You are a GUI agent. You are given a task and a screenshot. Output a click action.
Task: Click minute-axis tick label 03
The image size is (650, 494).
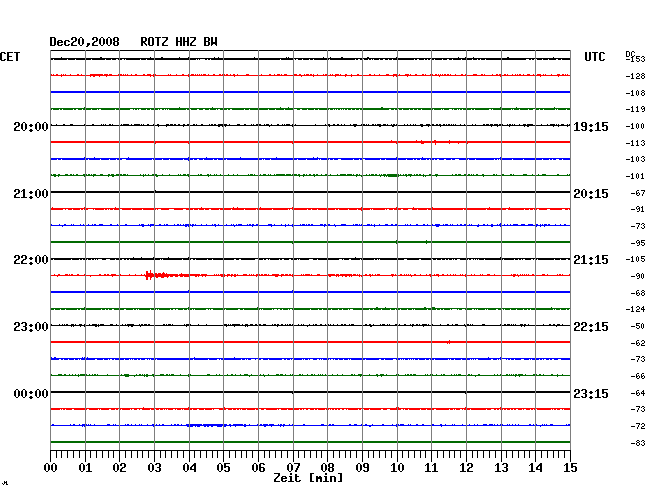point(154,468)
